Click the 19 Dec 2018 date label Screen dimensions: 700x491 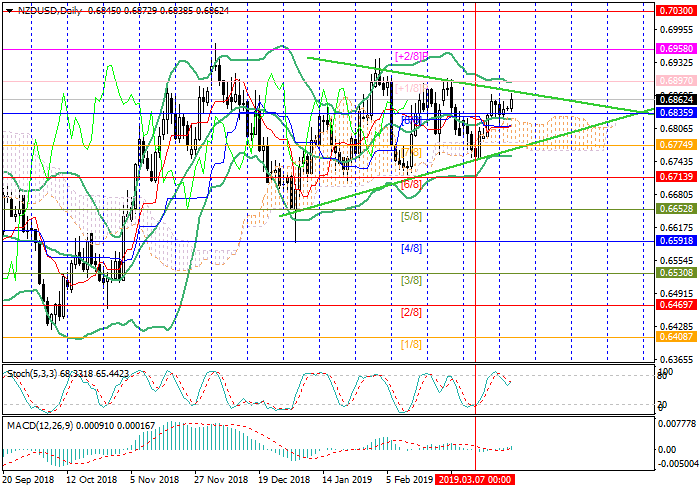[x=284, y=480]
